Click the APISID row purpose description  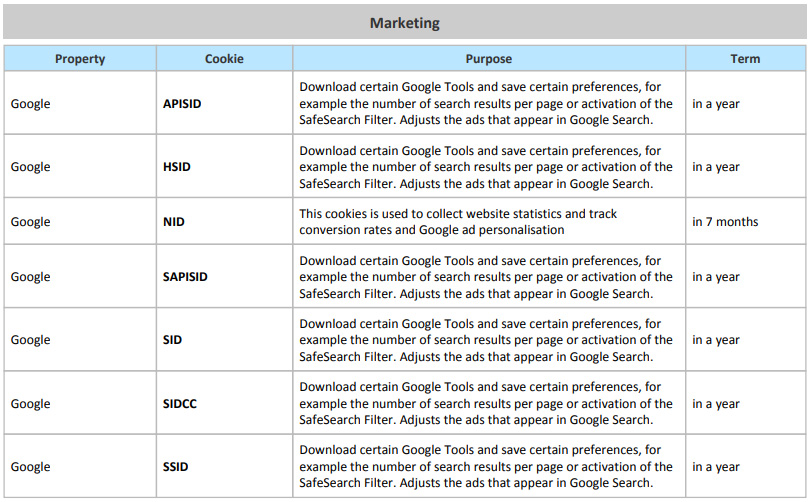[x=486, y=103]
